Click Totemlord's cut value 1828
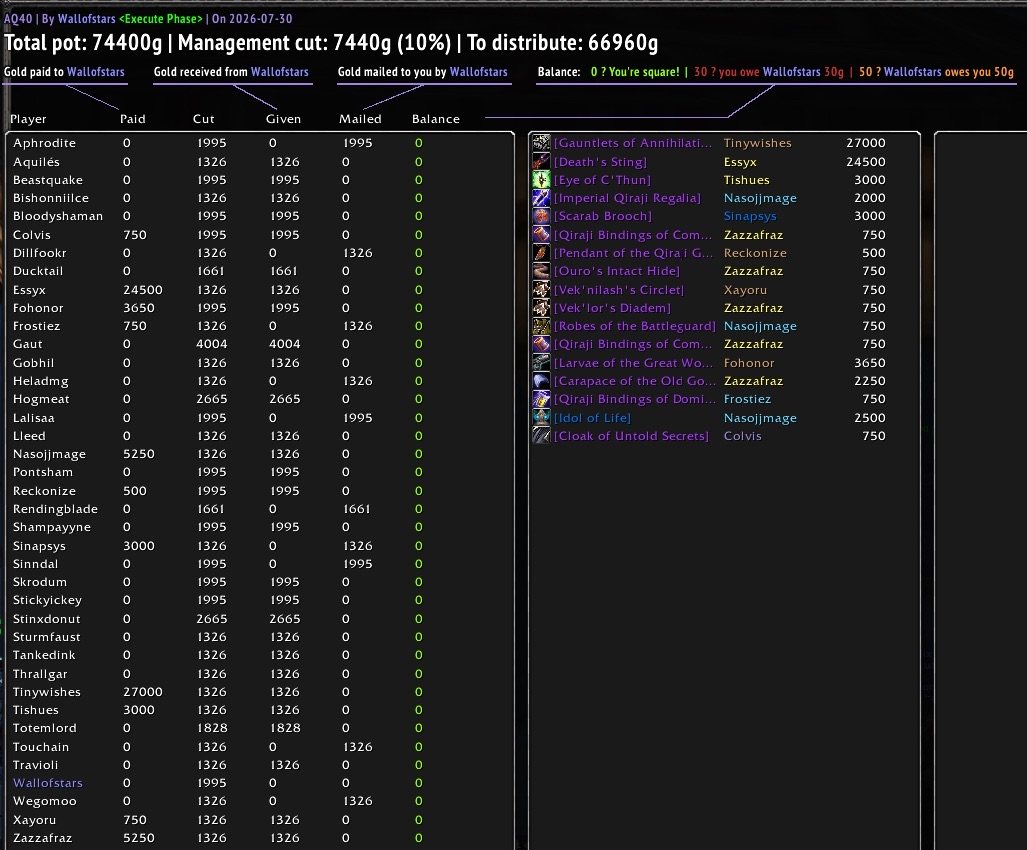 click(x=212, y=728)
